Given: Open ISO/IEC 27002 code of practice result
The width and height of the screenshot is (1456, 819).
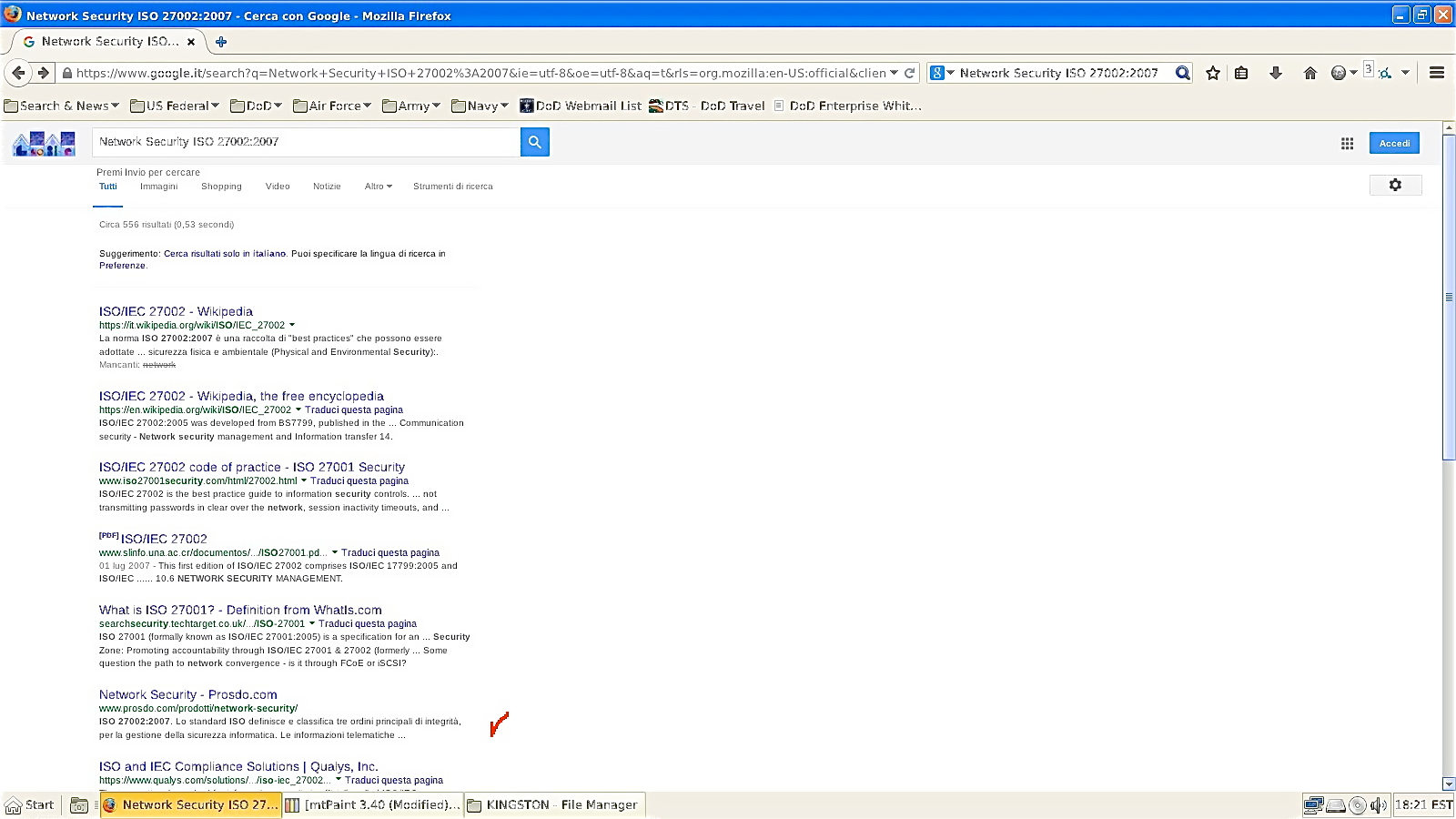Looking at the screenshot, I should pyautogui.click(x=252, y=467).
